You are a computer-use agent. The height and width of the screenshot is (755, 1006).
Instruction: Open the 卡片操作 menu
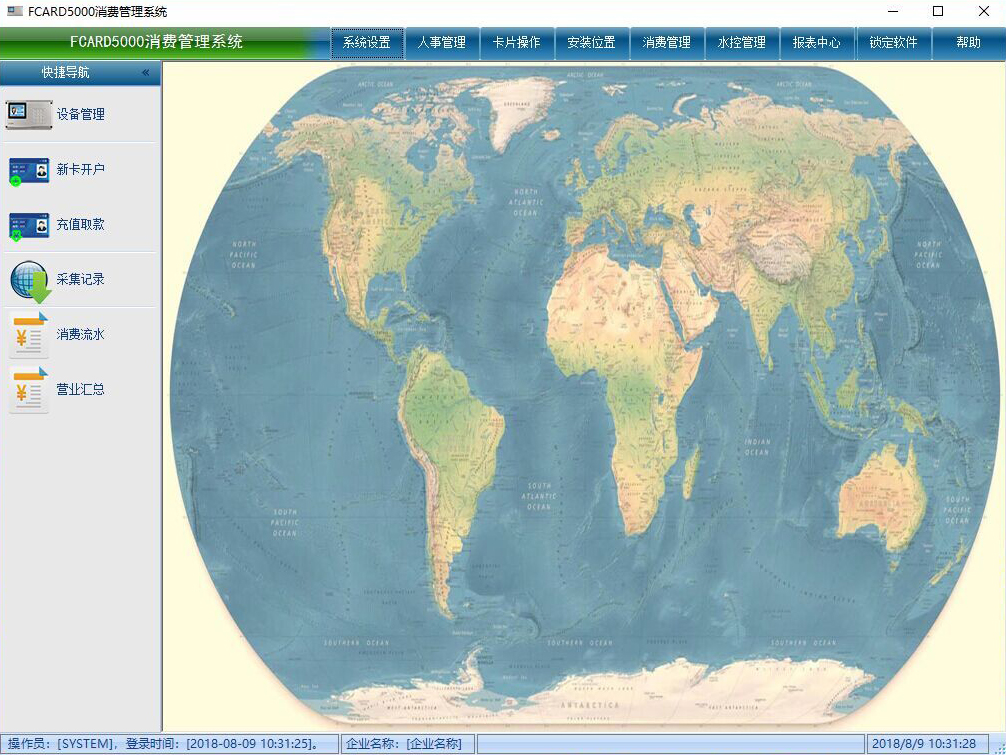click(x=517, y=43)
